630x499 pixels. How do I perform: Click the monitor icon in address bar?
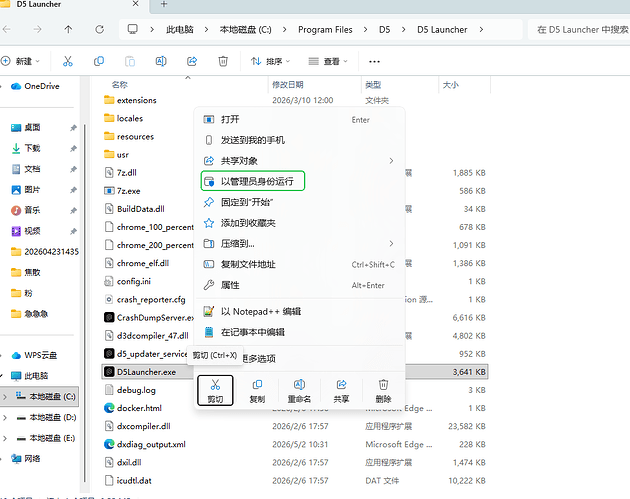(132, 29)
